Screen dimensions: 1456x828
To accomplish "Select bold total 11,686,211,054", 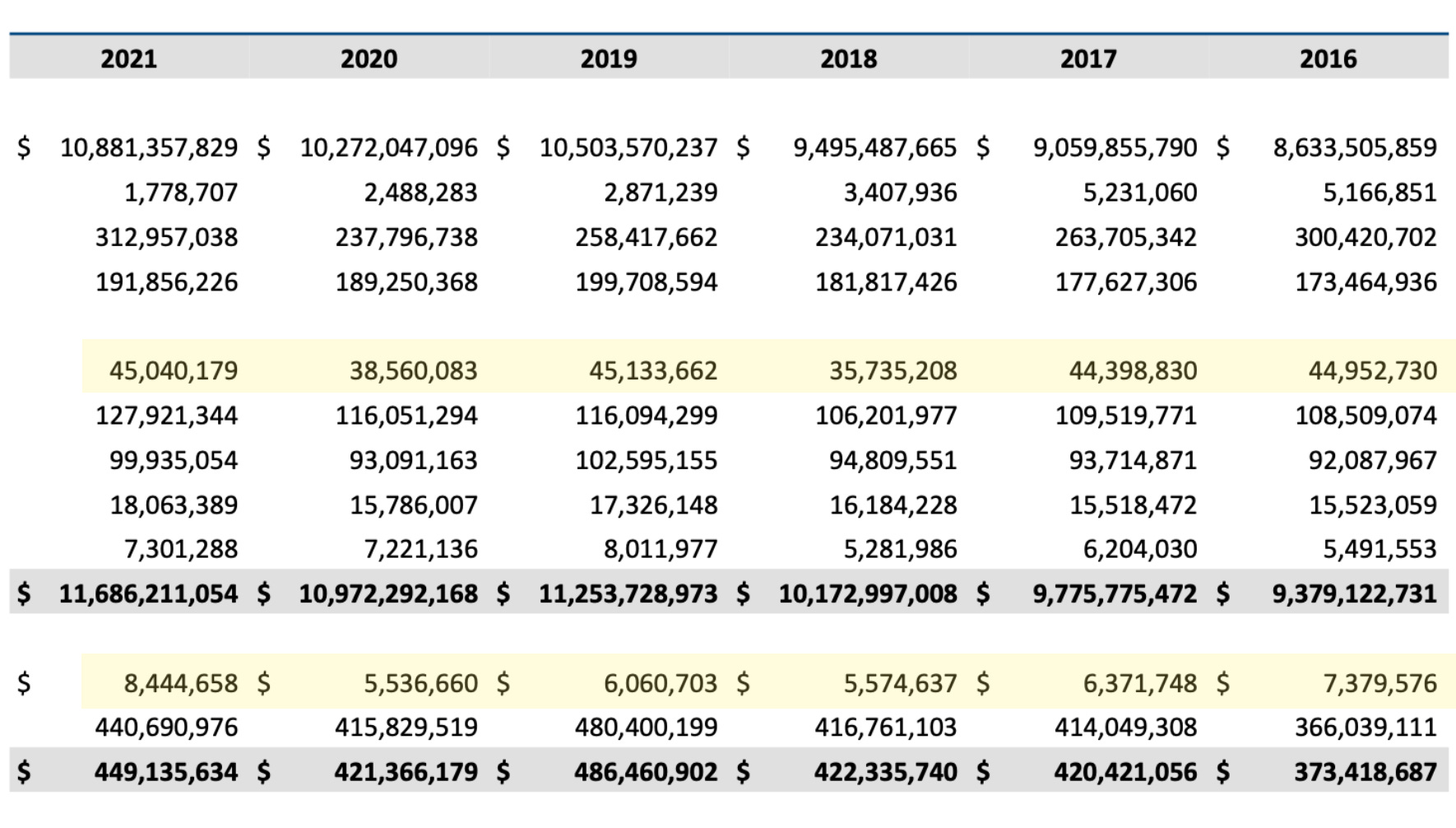I will click(149, 593).
